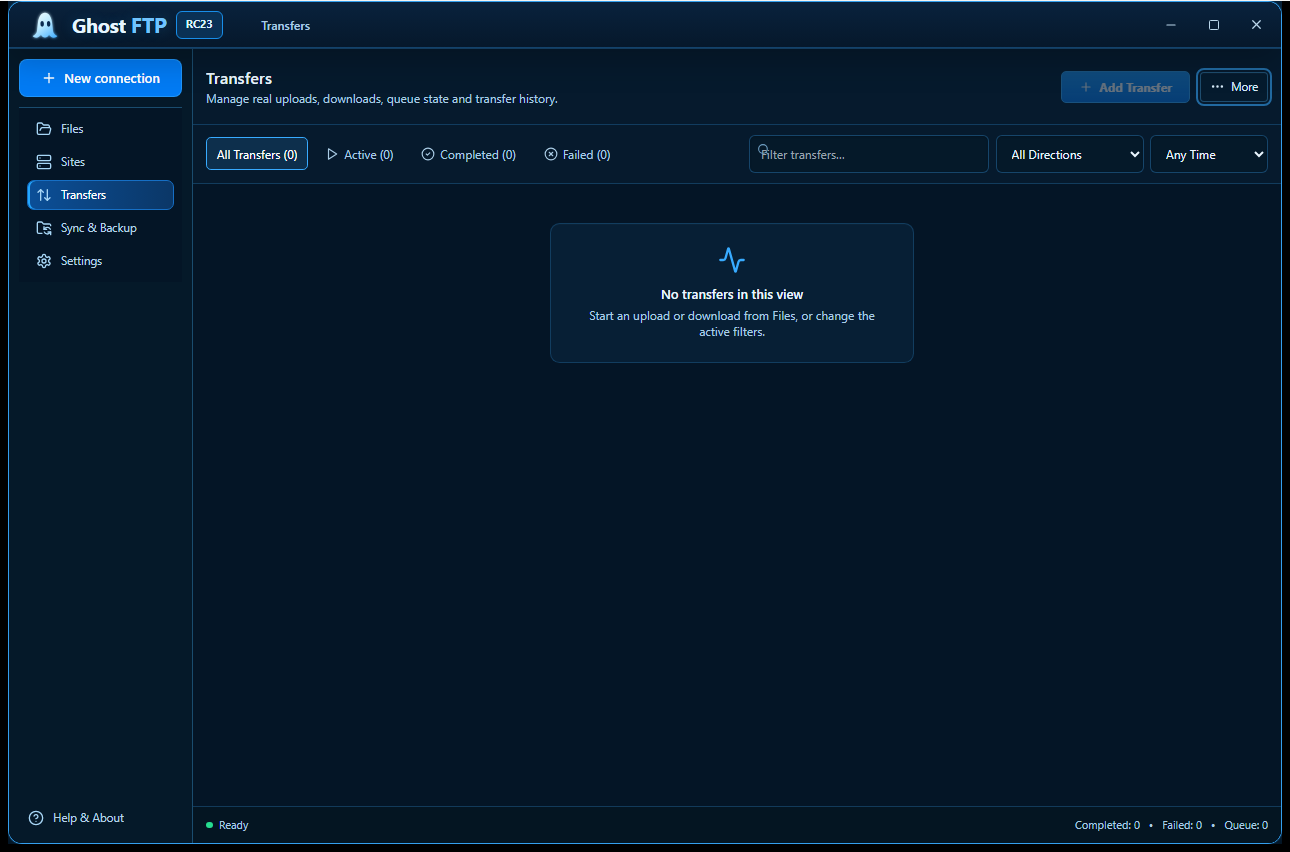Click the play icon on the Active tab

click(332, 155)
